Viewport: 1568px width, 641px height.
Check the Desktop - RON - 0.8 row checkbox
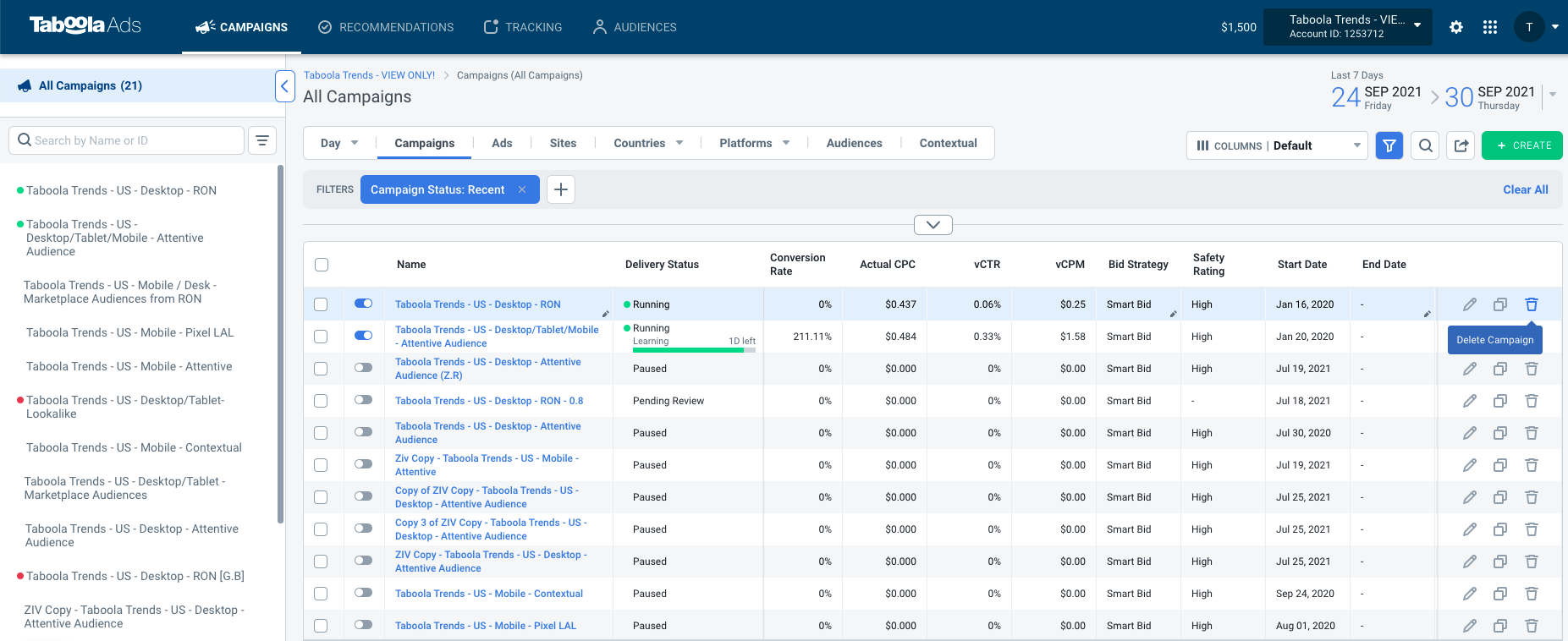321,401
